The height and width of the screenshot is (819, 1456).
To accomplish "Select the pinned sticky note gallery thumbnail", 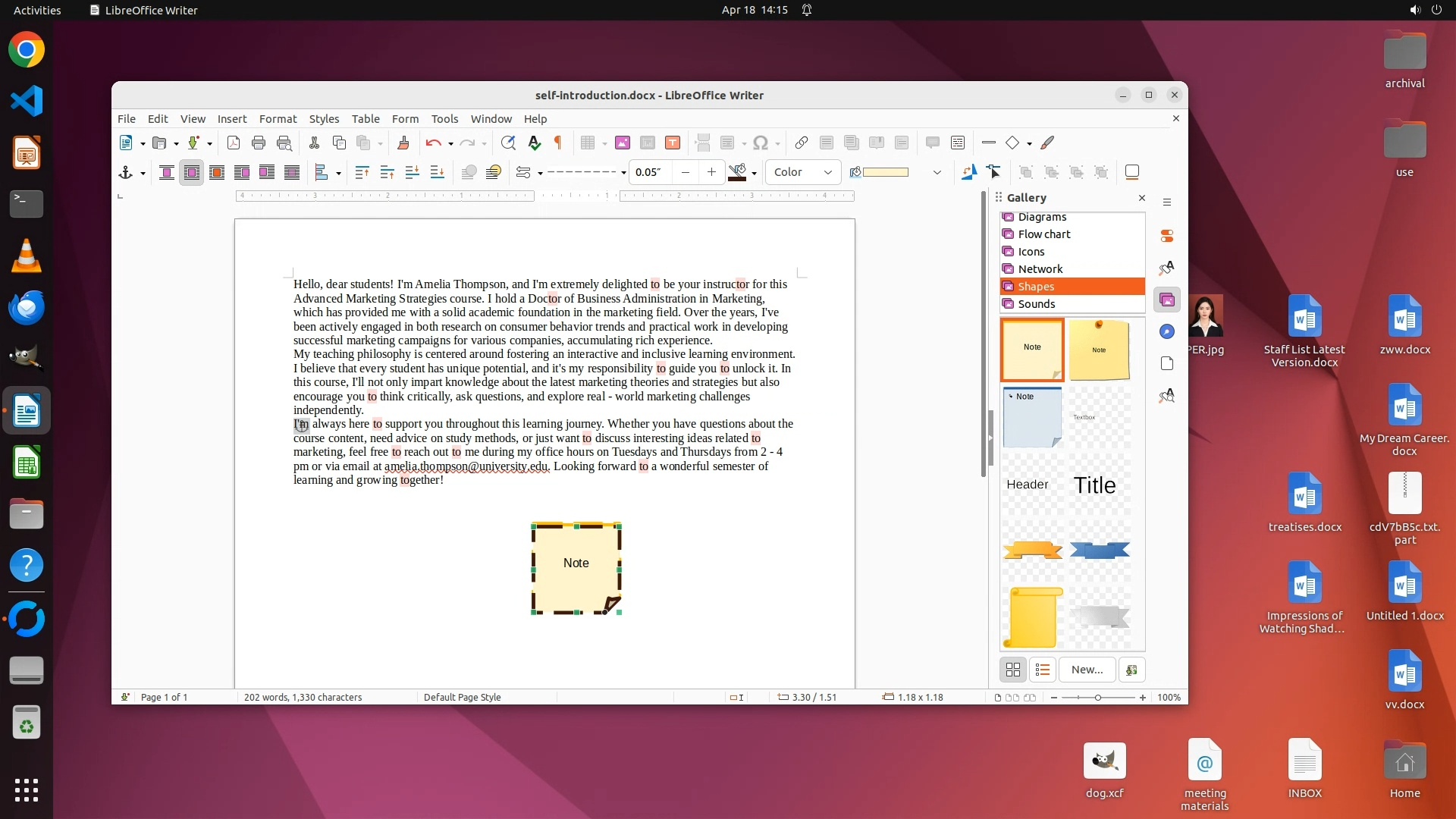I will click(x=1099, y=350).
